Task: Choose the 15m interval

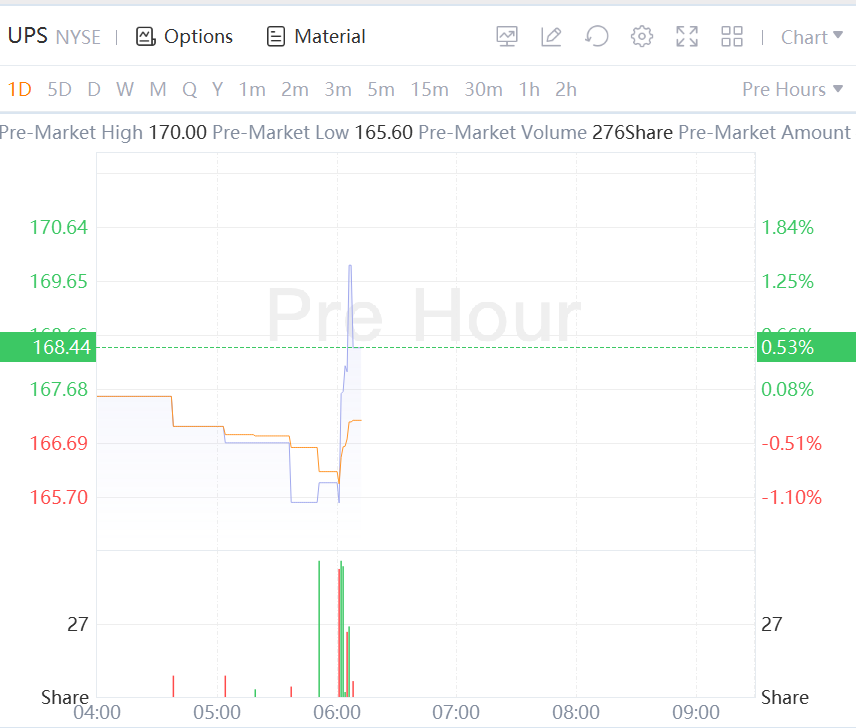Action: point(429,89)
